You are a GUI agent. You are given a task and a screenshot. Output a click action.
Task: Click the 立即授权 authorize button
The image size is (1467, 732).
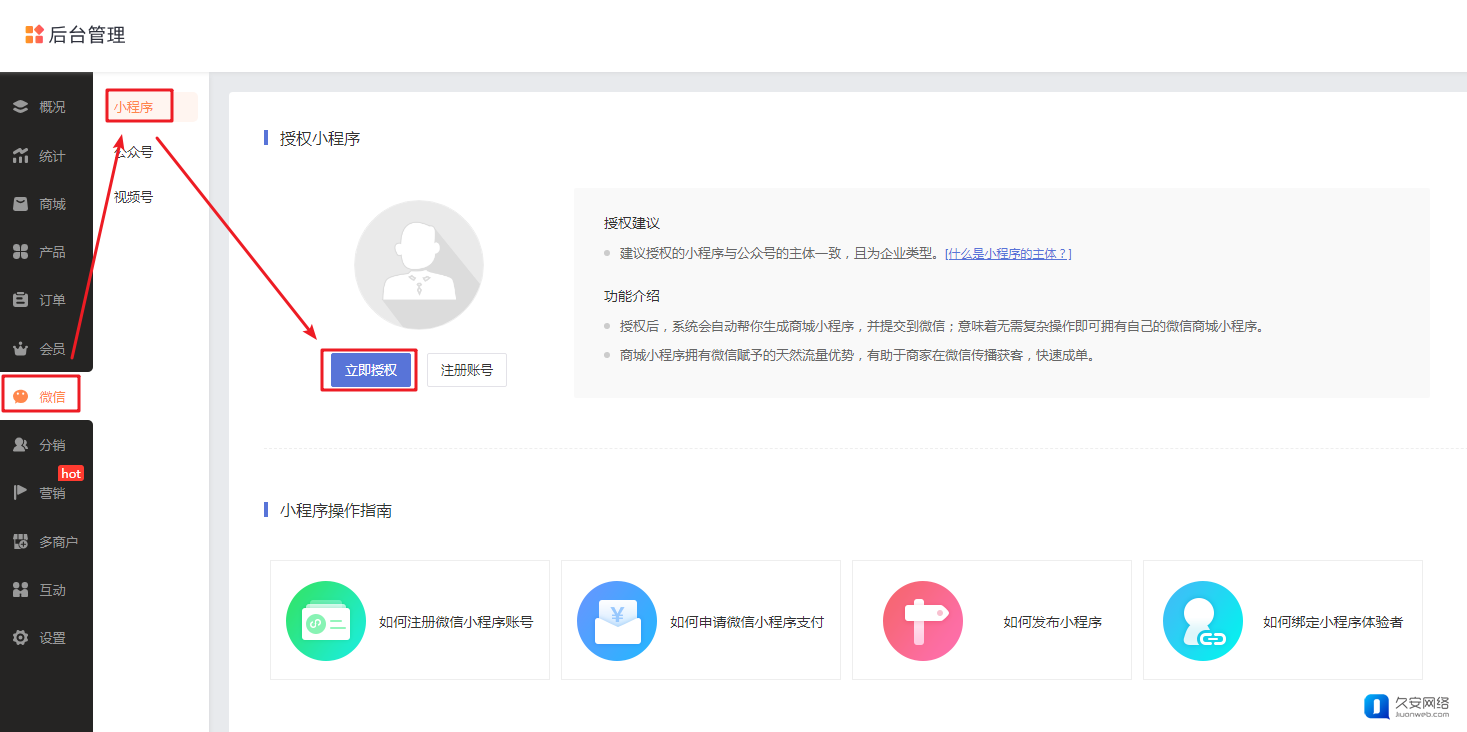[371, 370]
